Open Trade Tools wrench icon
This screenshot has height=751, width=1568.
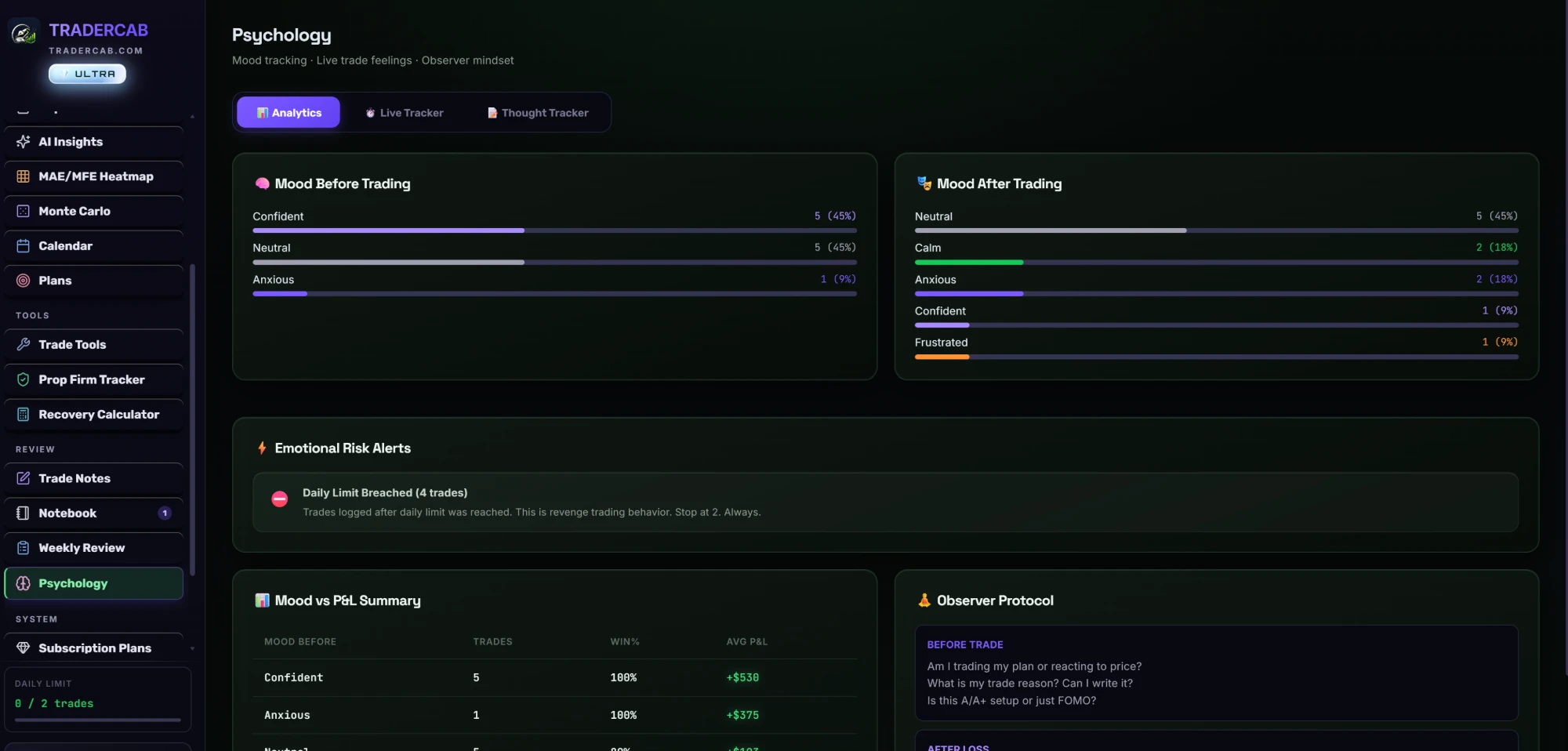pyautogui.click(x=24, y=344)
